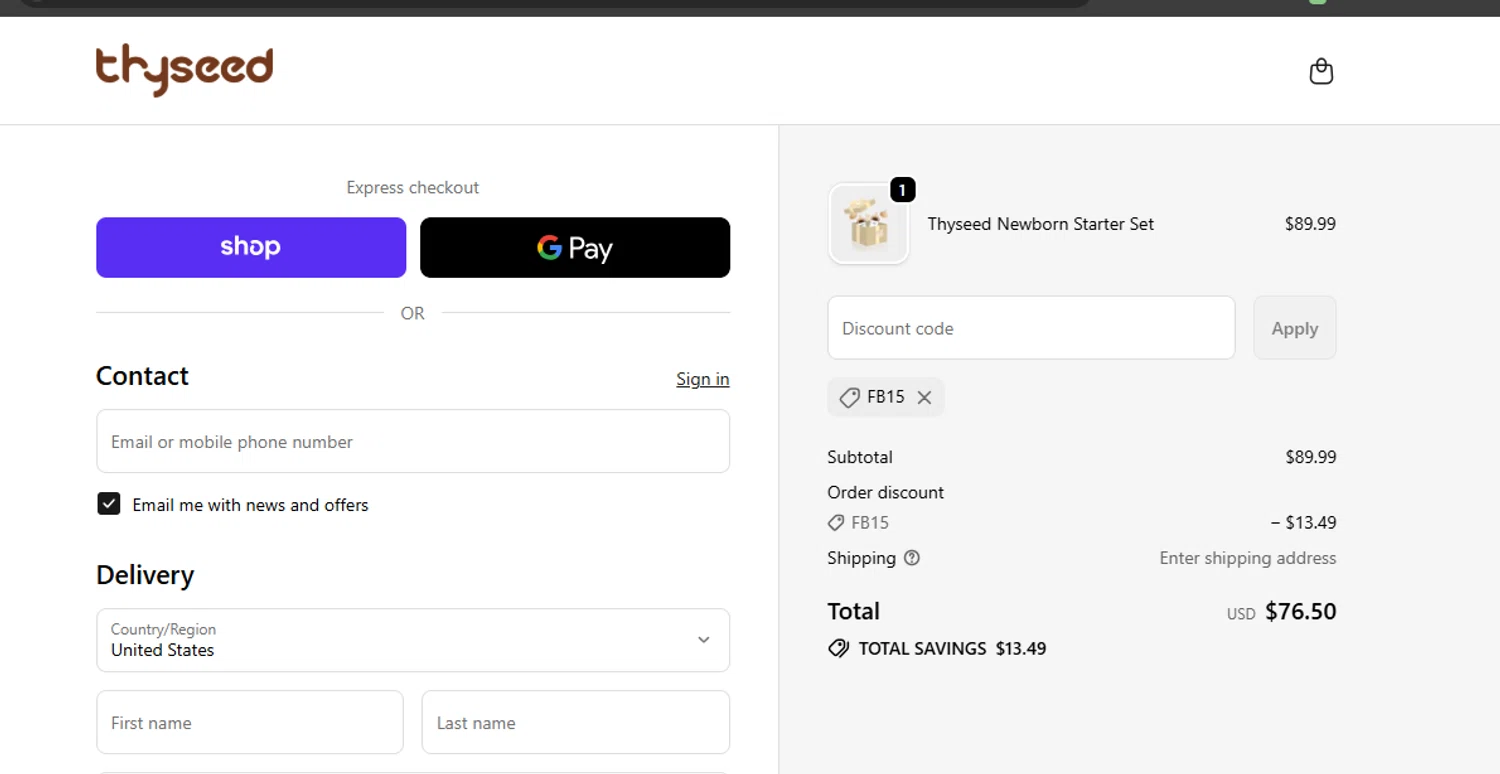Click the Subtotal $89.99 value
This screenshot has width=1500, height=774.
coord(1311,457)
